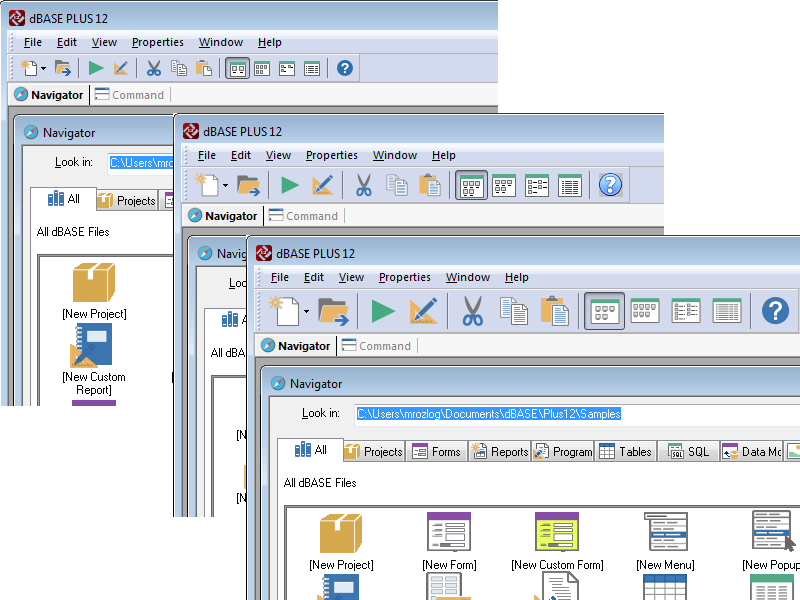Open the Properties menu in the front window

coord(405,278)
